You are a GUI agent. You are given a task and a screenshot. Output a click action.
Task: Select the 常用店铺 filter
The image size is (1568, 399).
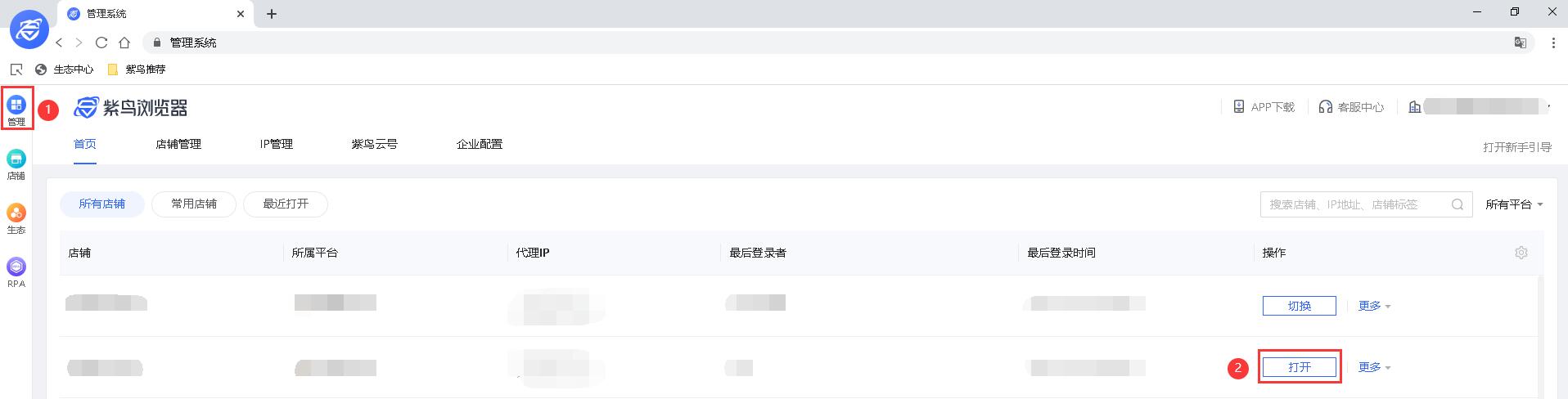pyautogui.click(x=194, y=204)
